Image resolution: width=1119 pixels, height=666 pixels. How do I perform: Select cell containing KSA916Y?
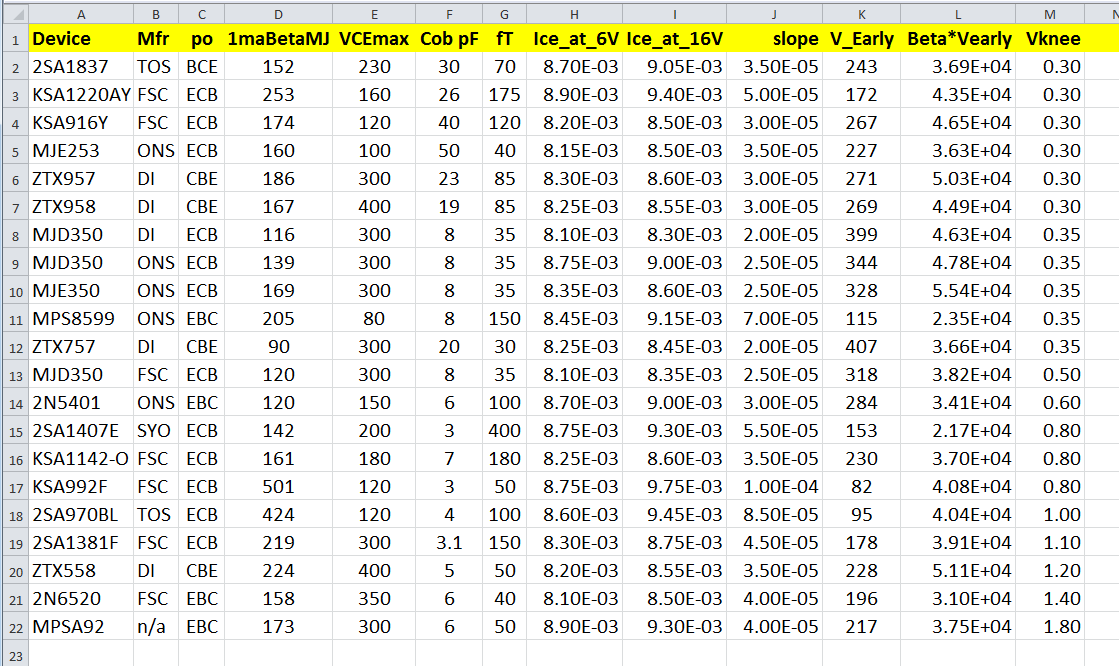(x=81, y=123)
